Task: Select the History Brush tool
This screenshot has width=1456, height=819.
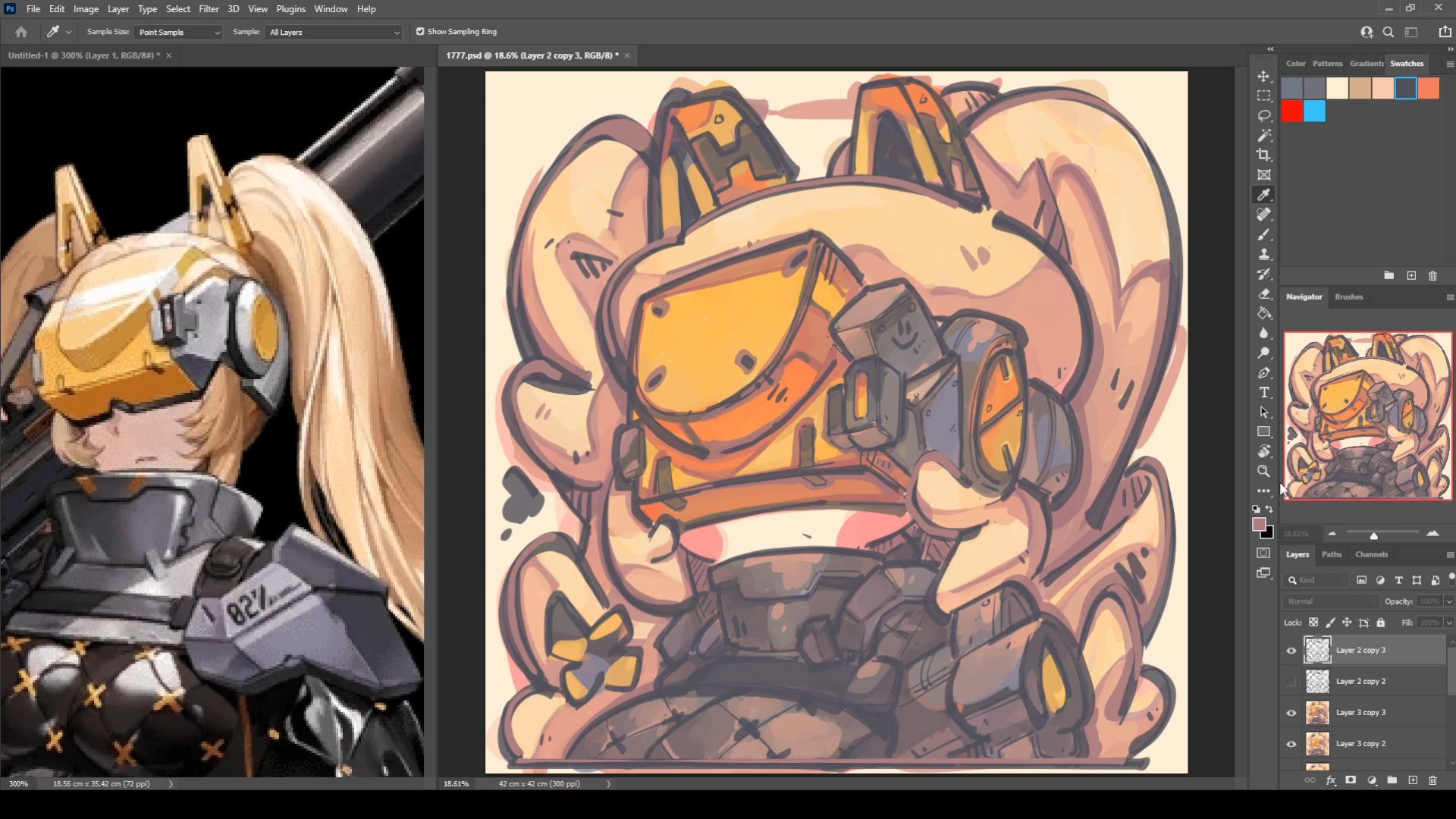Action: click(x=1264, y=274)
